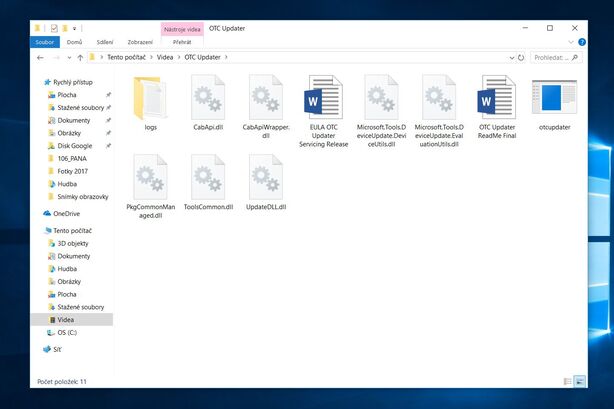Open the Domů ribbon tab

pyautogui.click(x=74, y=42)
